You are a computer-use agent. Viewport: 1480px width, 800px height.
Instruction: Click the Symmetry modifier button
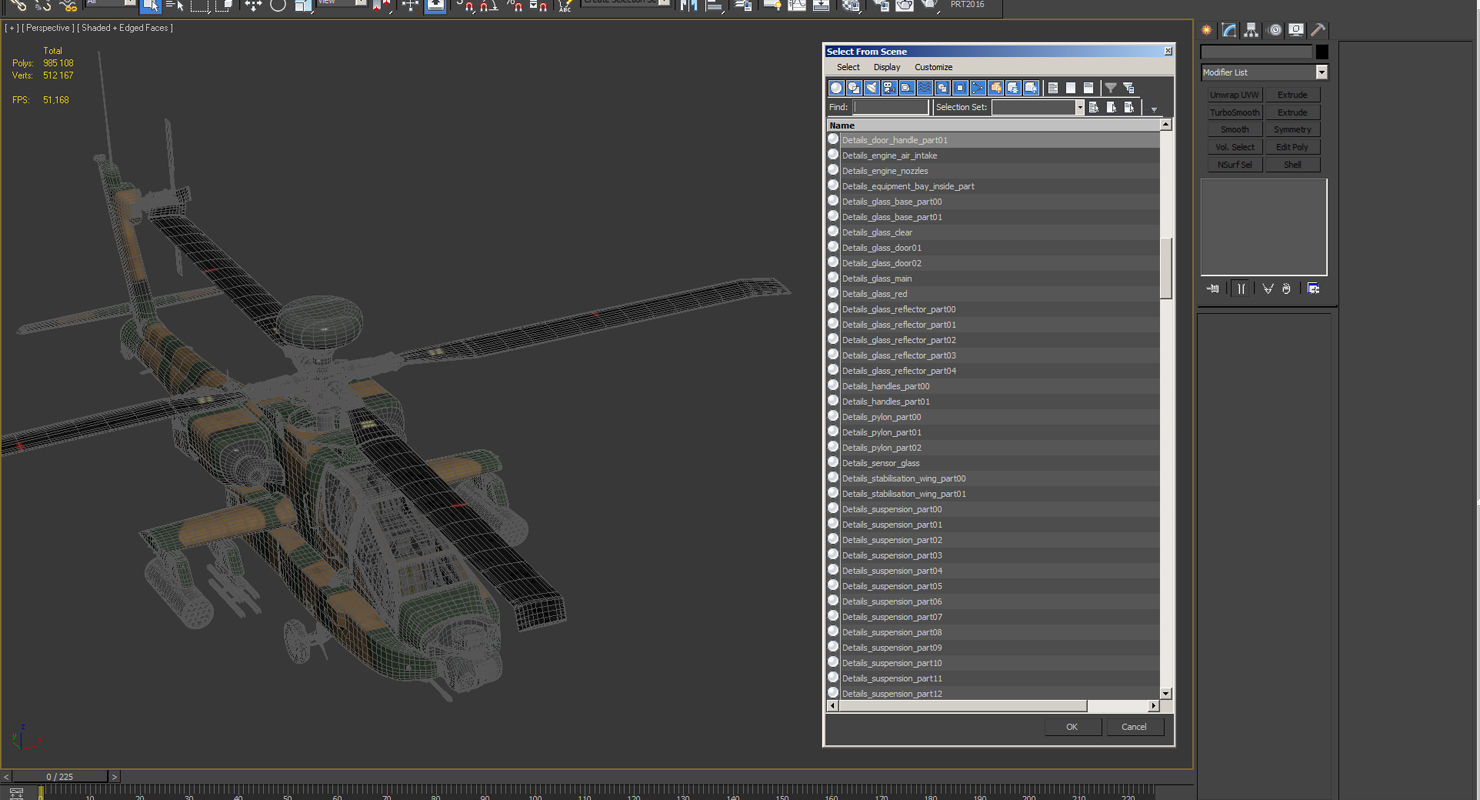pos(1292,130)
